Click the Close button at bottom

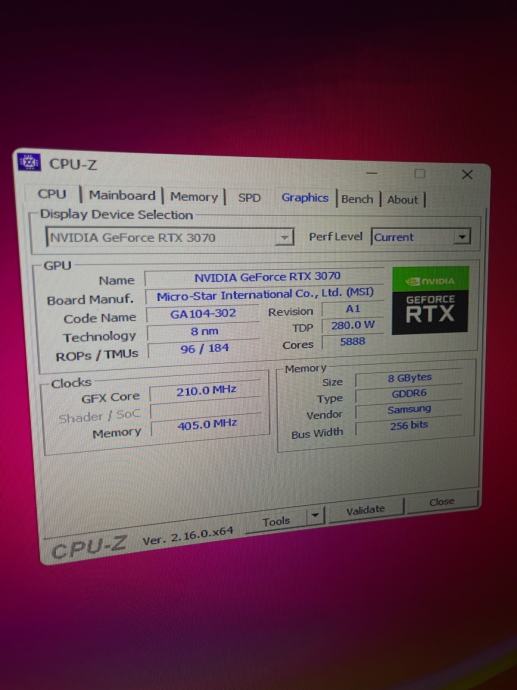coord(442,501)
